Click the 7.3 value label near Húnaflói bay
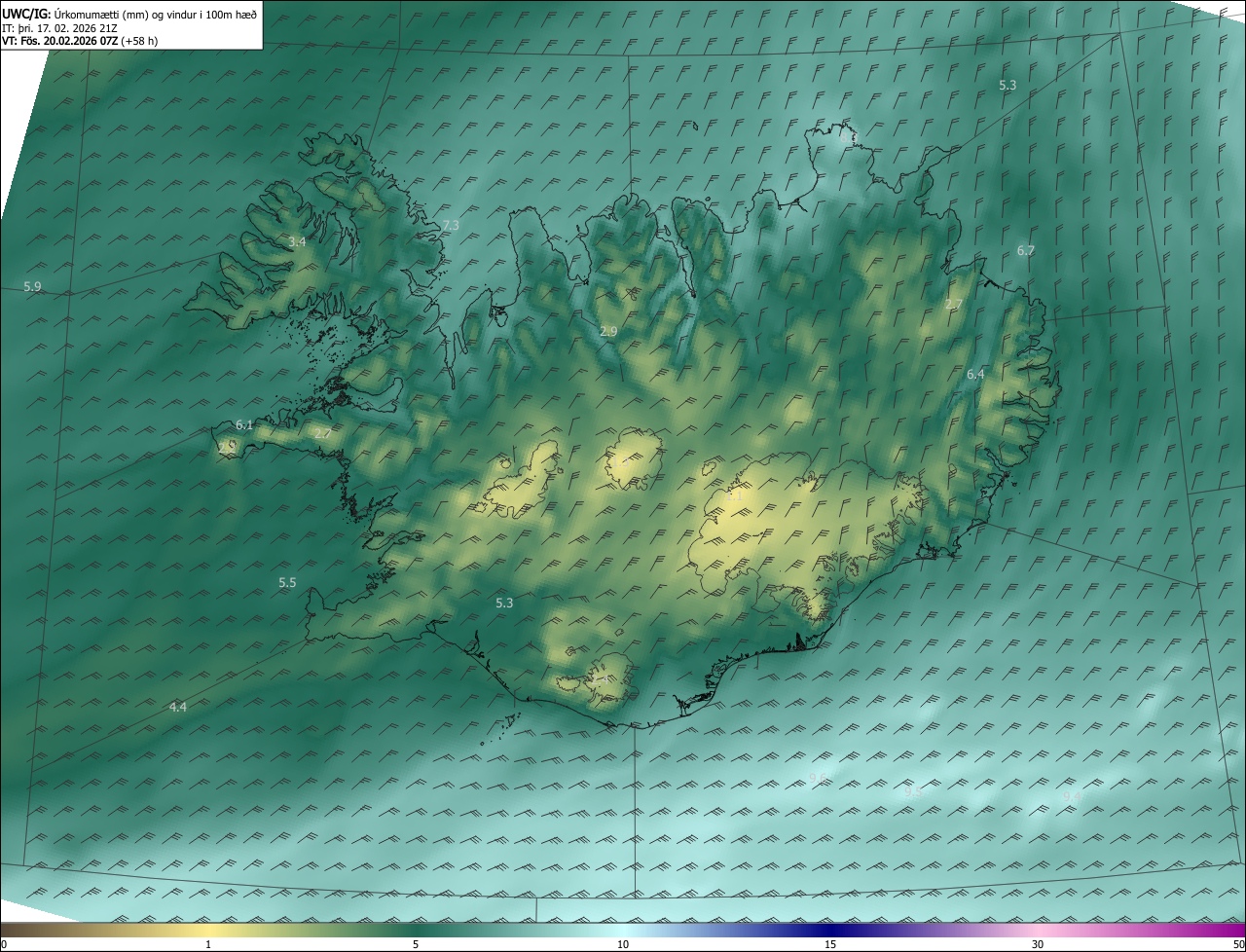This screenshot has width=1246, height=952. pyautogui.click(x=451, y=225)
